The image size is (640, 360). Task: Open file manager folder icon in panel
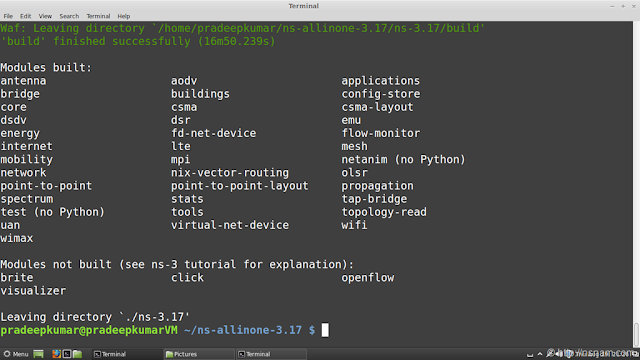point(78,354)
